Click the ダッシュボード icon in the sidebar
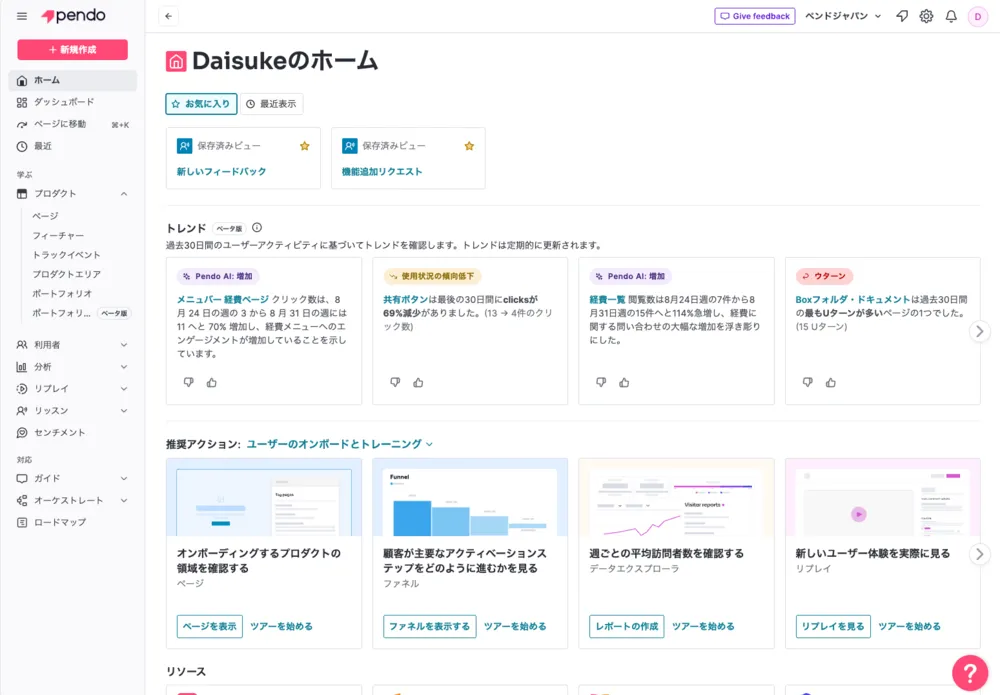This screenshot has height=695, width=1000. 22,101
